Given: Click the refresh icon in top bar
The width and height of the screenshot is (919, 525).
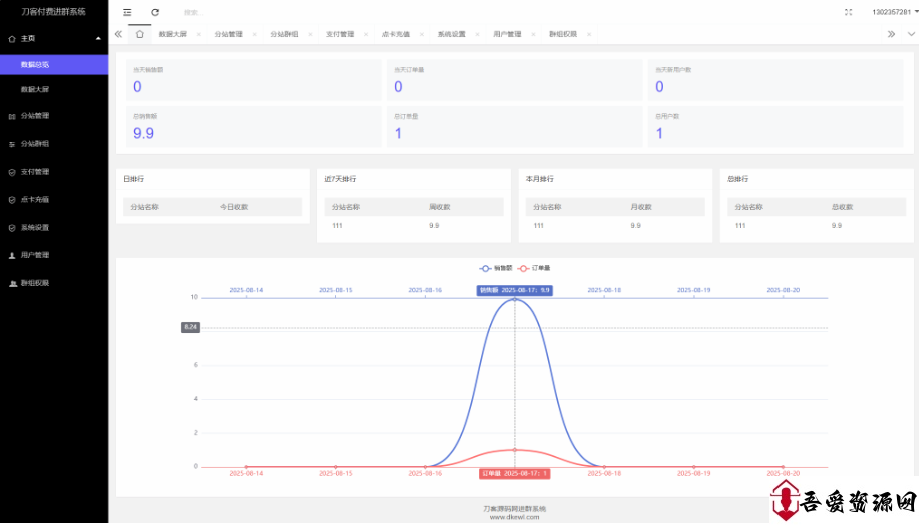Looking at the screenshot, I should pyautogui.click(x=155, y=12).
